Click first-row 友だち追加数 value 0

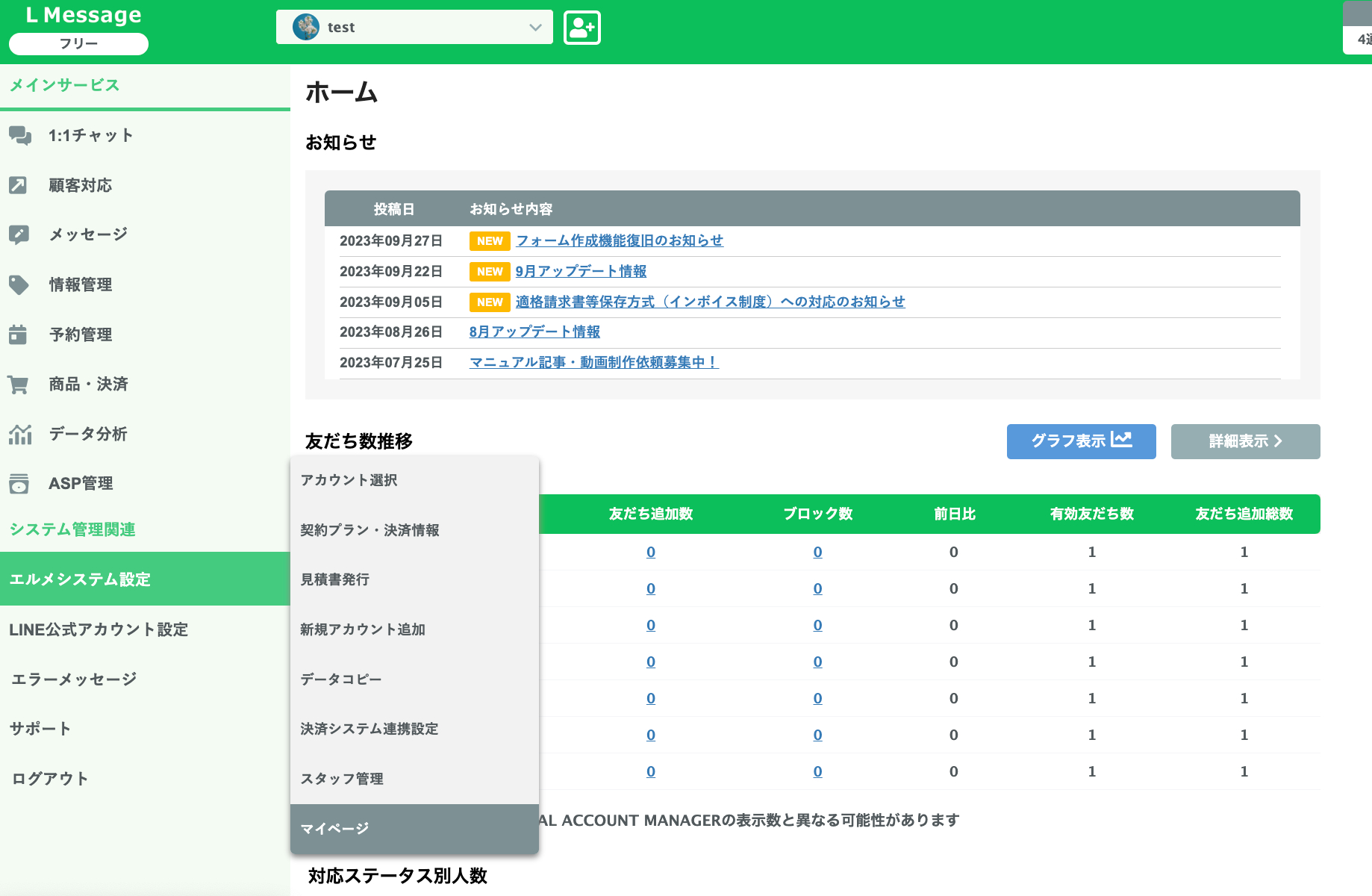[651, 553]
